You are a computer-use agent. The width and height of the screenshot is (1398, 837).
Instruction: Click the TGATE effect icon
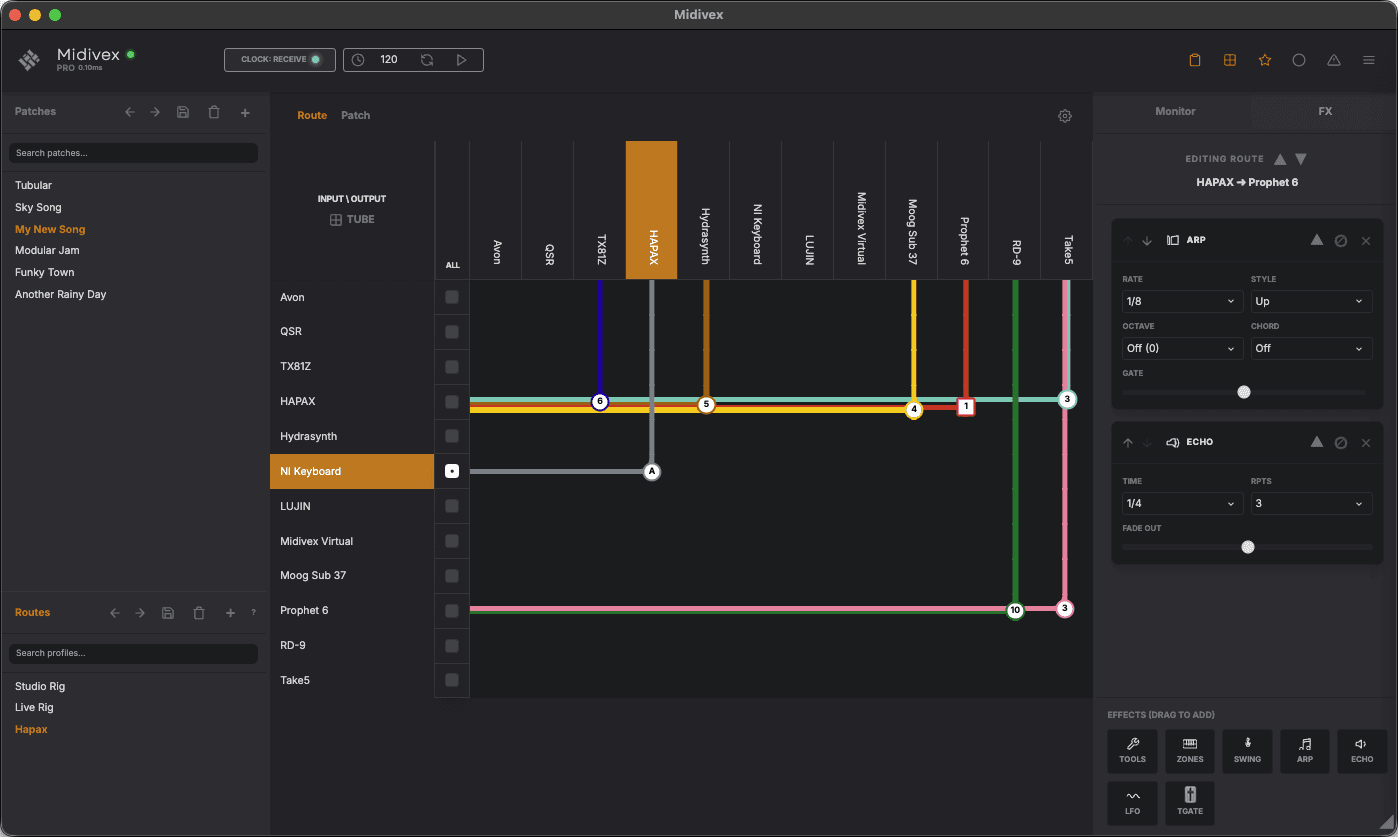click(x=1189, y=803)
